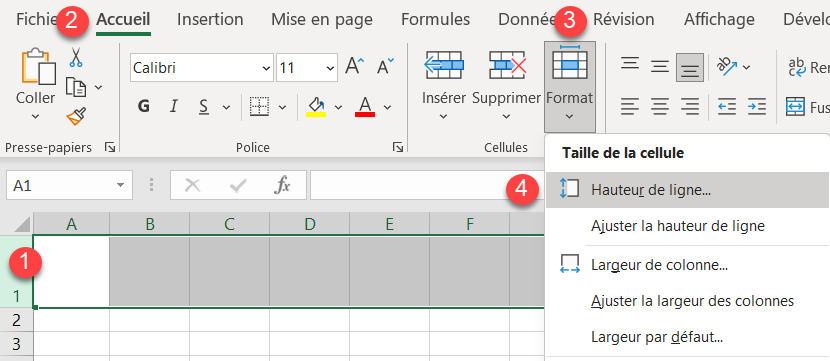Click the Coller paste icon
Viewport: 830px width, 361px height.
(x=38, y=66)
